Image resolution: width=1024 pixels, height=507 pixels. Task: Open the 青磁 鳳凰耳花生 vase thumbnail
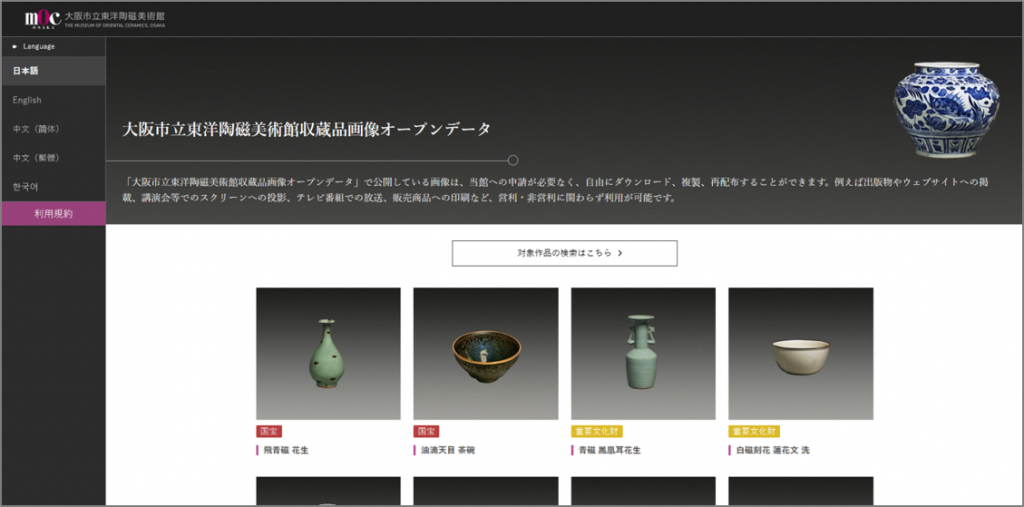(x=643, y=353)
